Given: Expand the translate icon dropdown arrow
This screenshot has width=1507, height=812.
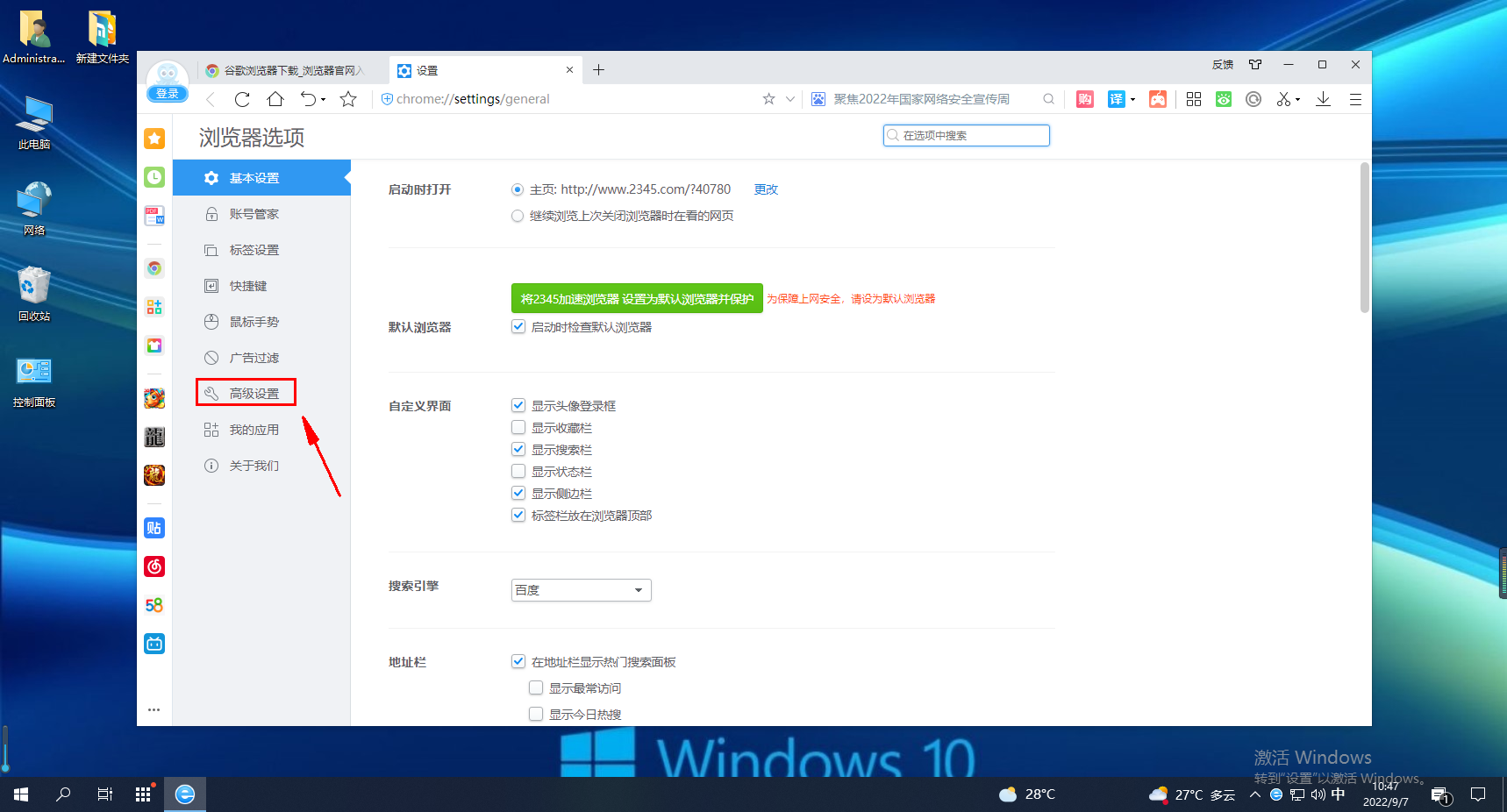Looking at the screenshot, I should 1132,100.
